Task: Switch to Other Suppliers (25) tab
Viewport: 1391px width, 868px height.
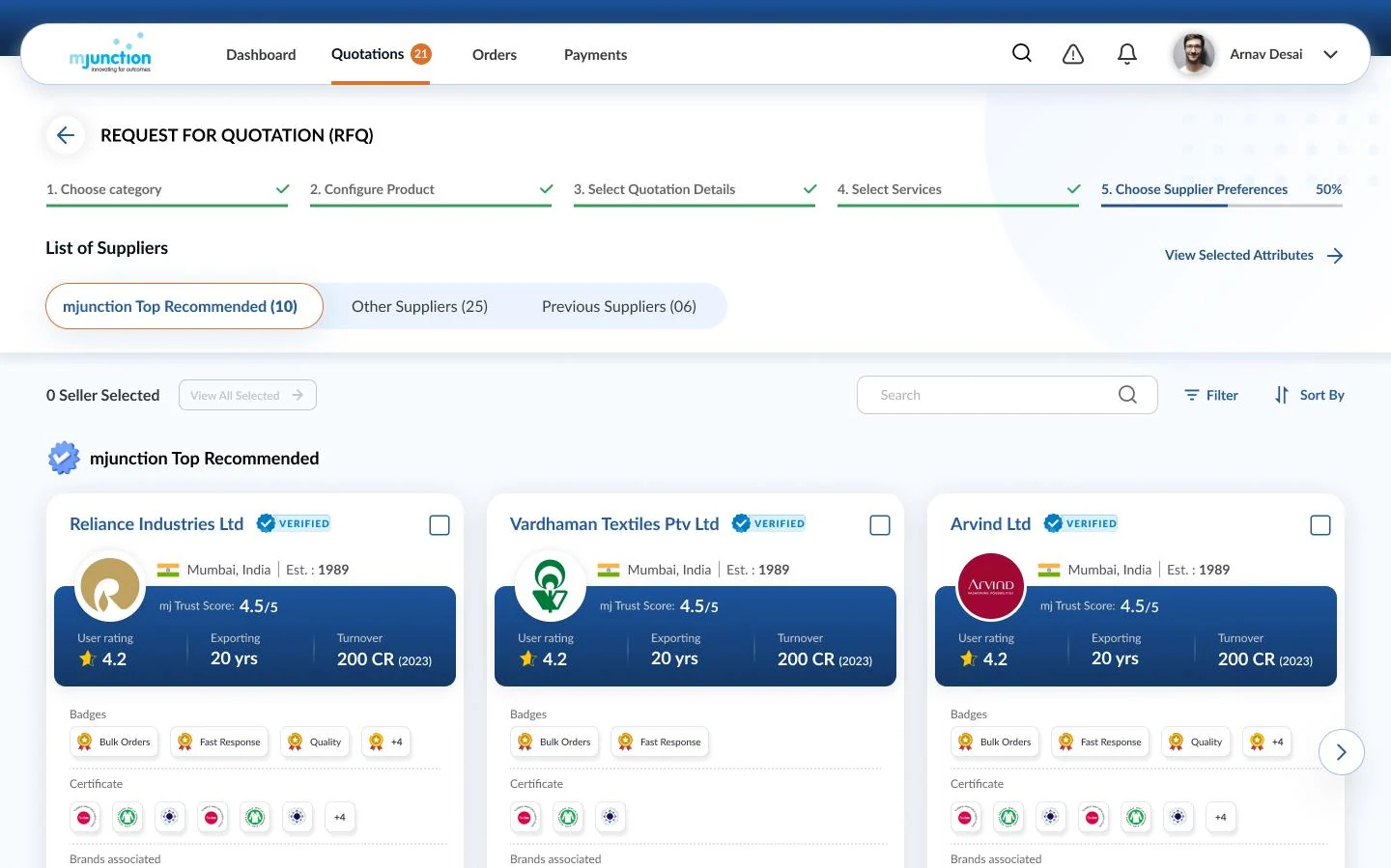Action: click(x=419, y=306)
